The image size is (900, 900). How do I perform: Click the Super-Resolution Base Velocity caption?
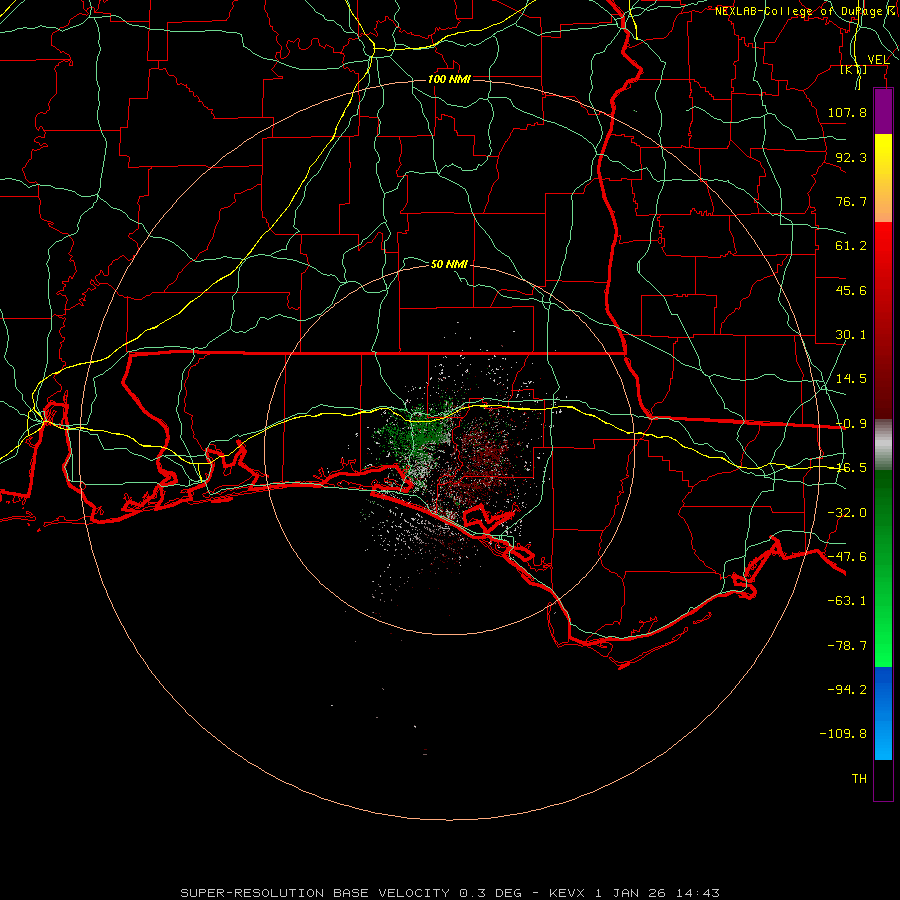pos(449,893)
